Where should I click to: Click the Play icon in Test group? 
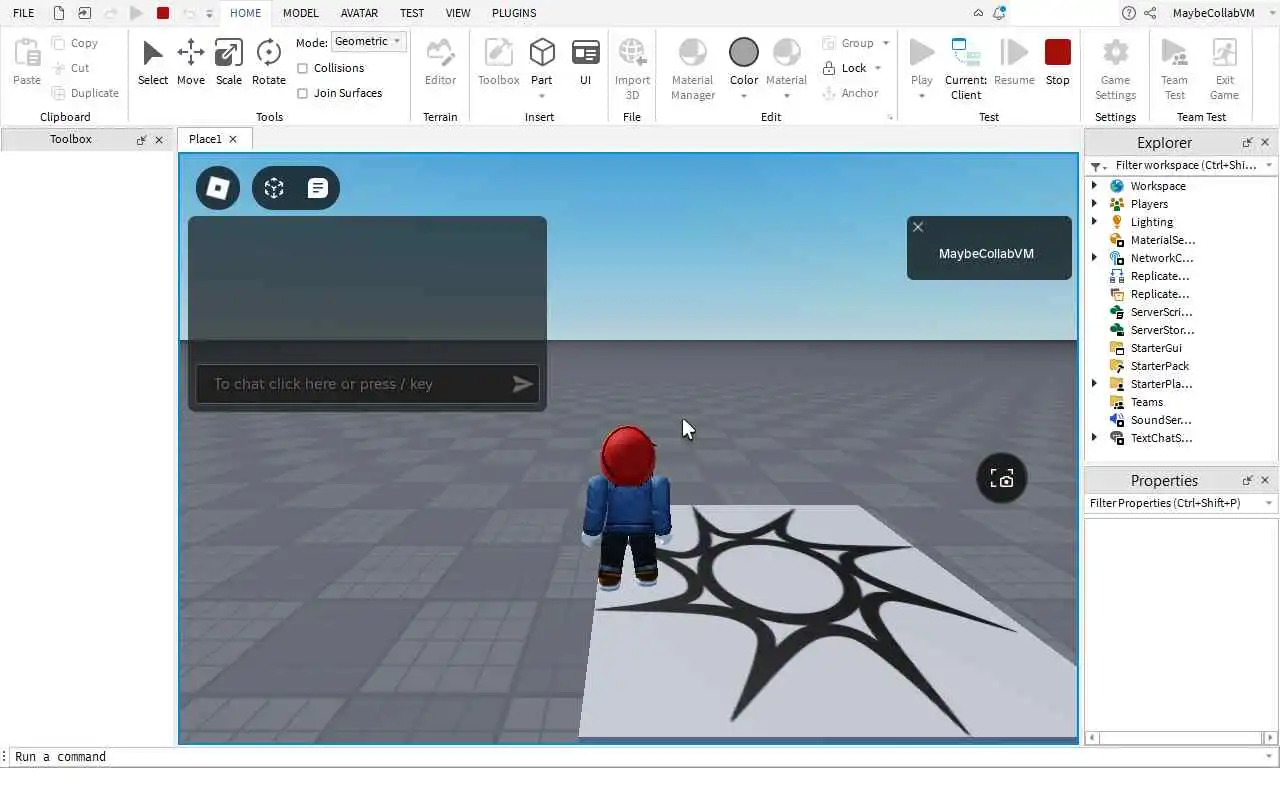[921, 52]
